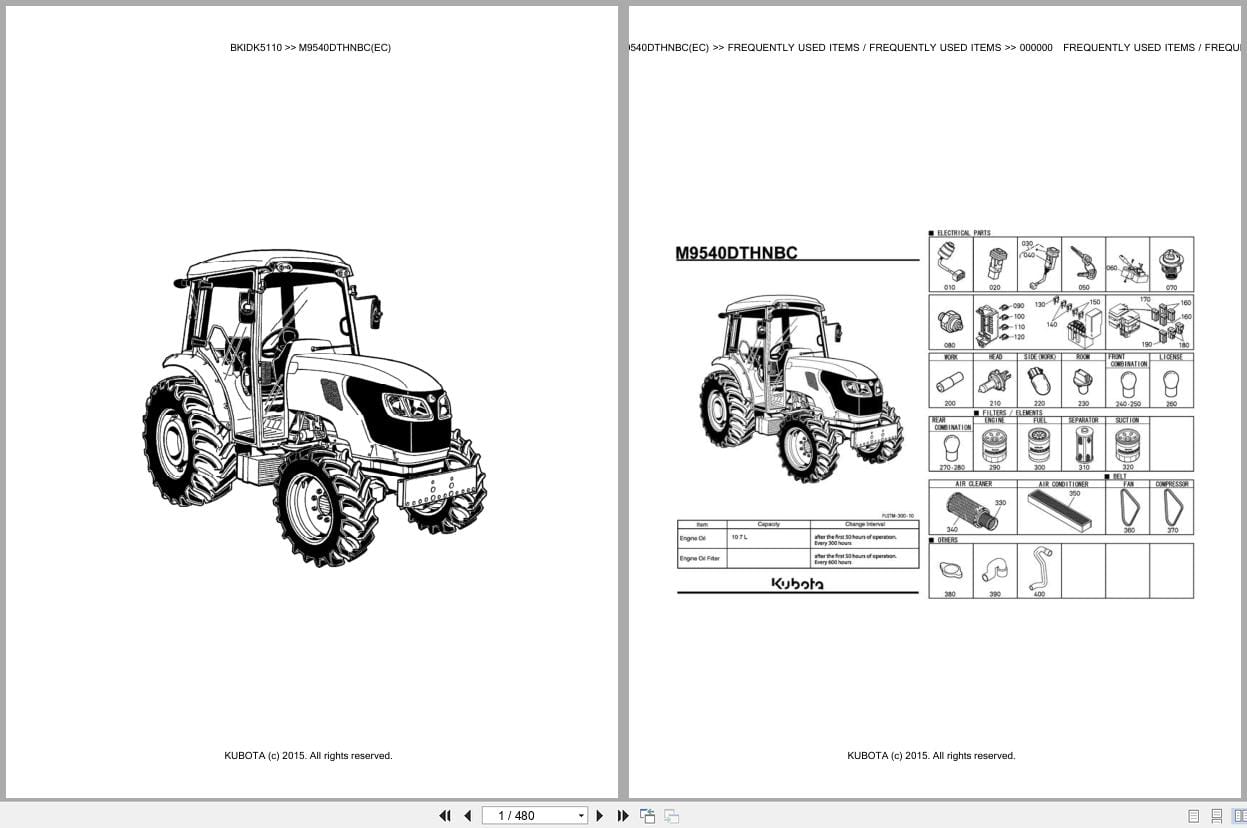The width and height of the screenshot is (1247, 828).
Task: Click the 'Change Interval' column header
Action: [x=863, y=524]
